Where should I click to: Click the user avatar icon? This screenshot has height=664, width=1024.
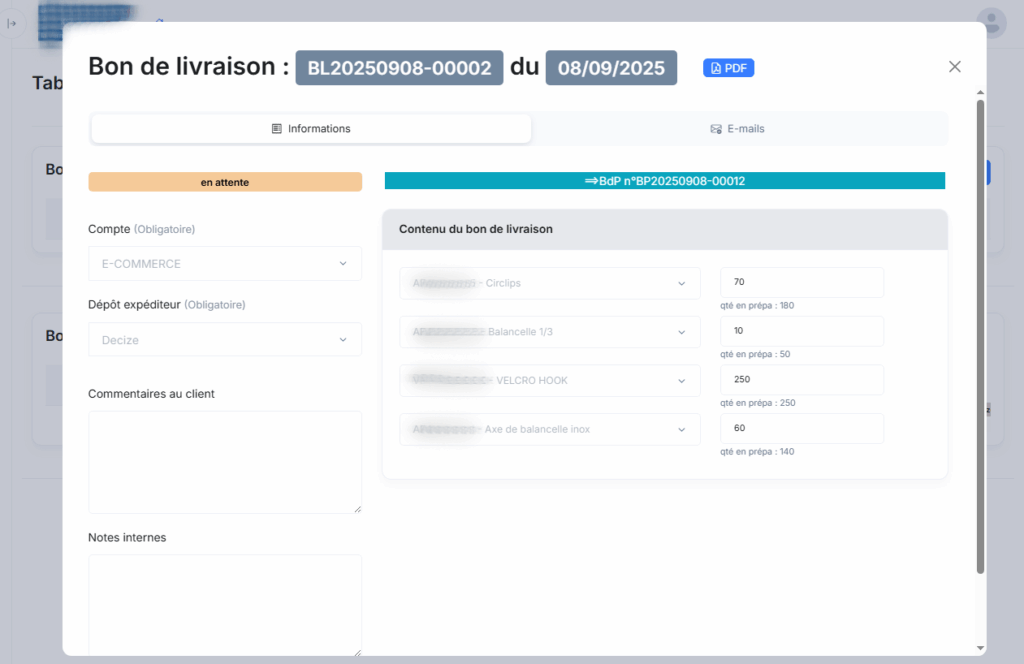tap(991, 22)
